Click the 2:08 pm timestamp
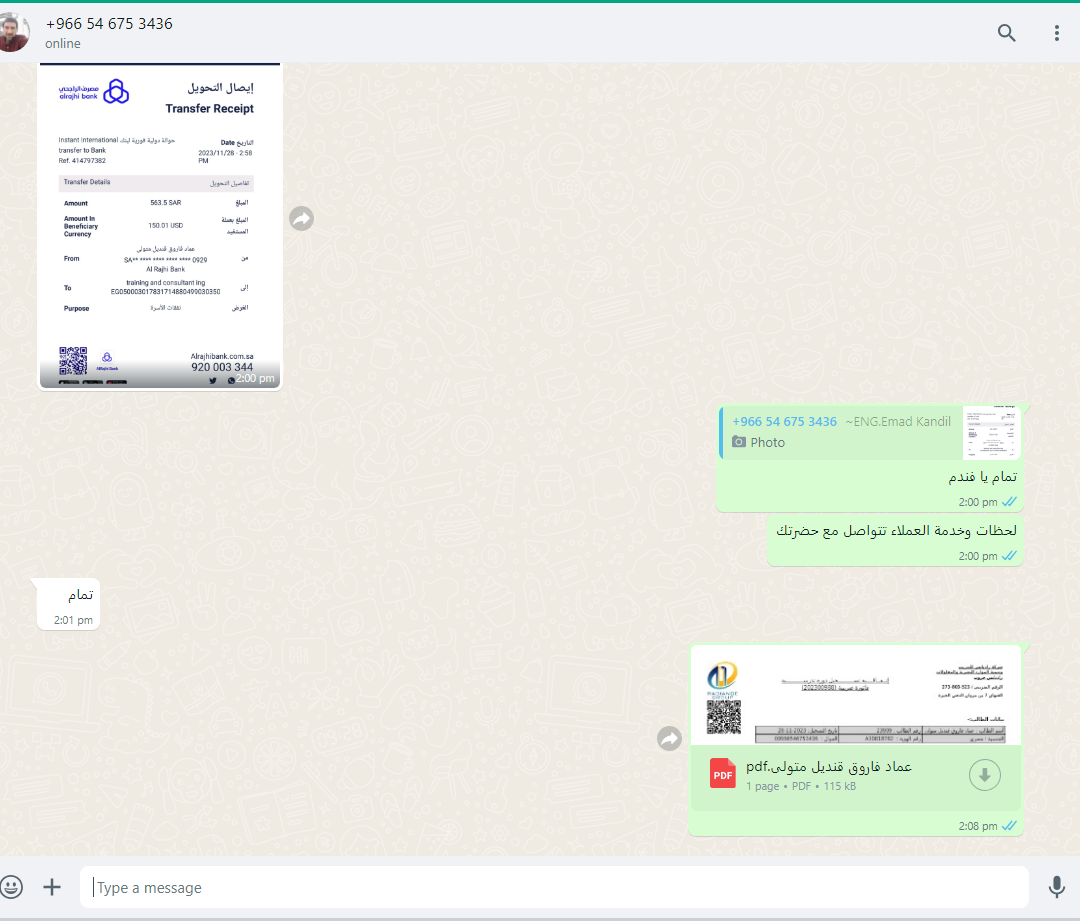 tap(977, 826)
